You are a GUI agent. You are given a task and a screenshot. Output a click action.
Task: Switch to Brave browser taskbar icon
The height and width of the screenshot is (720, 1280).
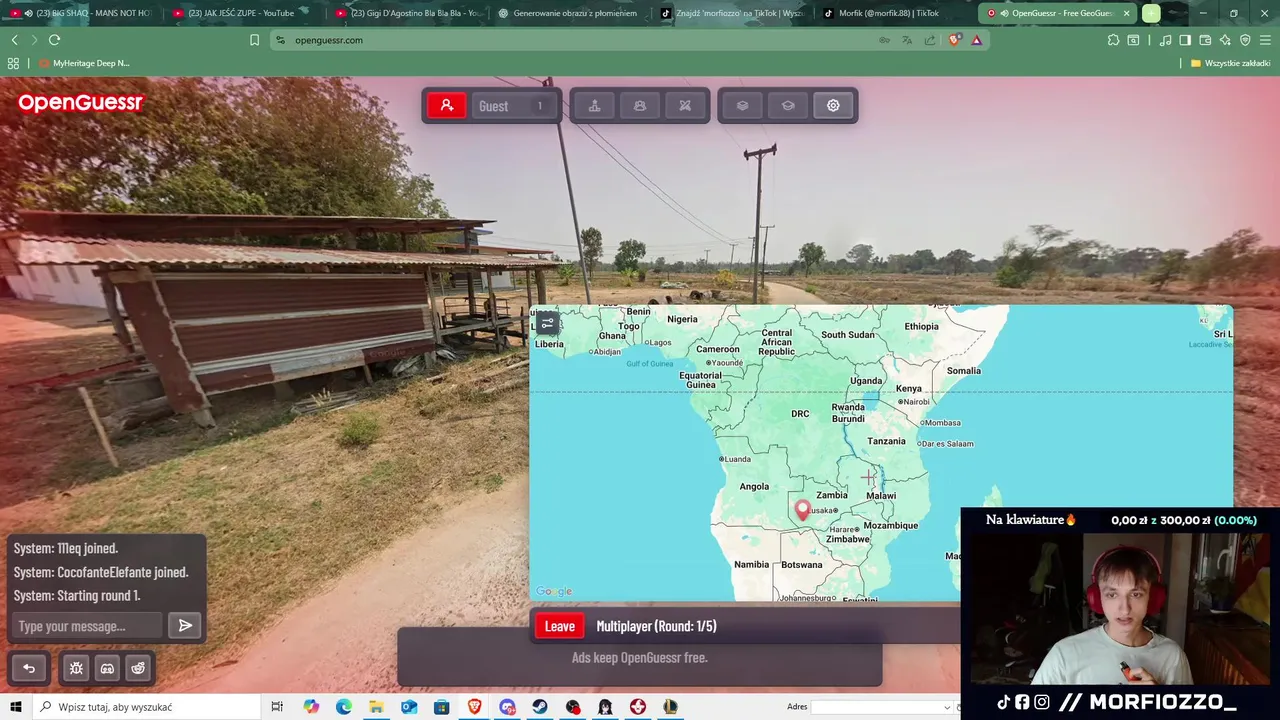474,707
